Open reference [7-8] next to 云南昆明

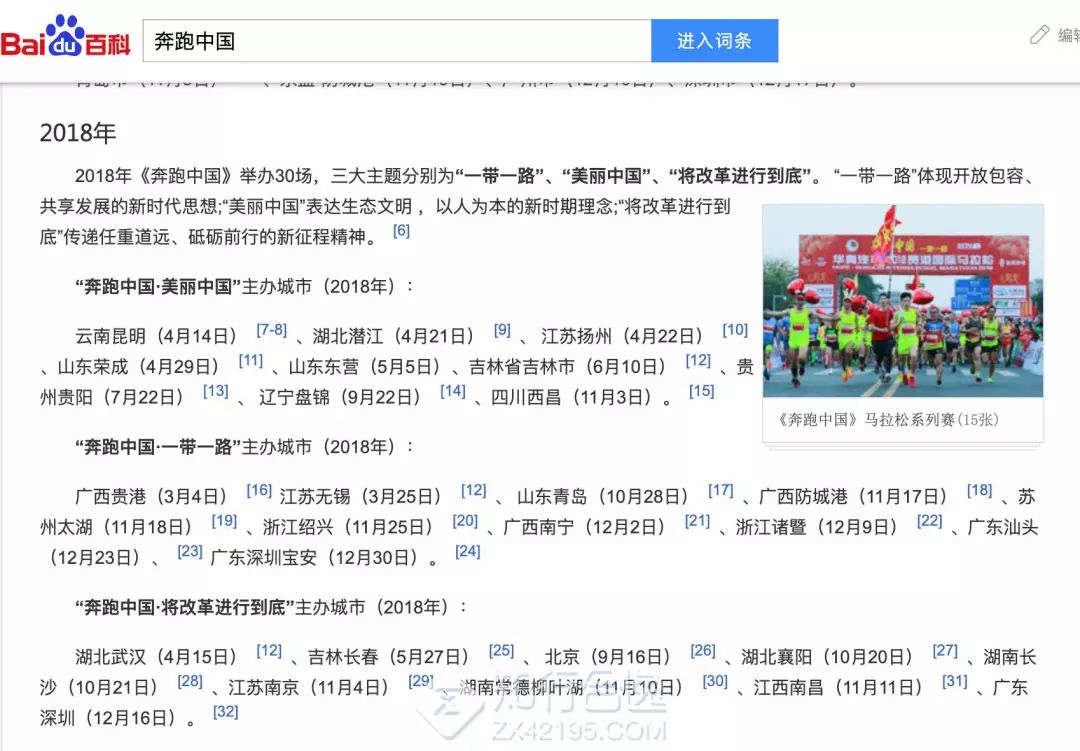[271, 330]
